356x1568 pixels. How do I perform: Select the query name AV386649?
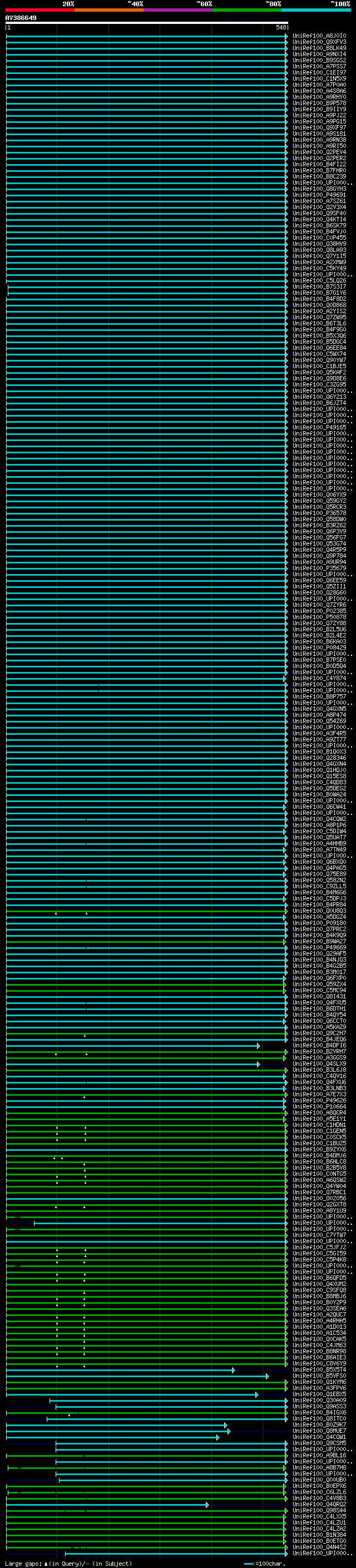click(21, 18)
